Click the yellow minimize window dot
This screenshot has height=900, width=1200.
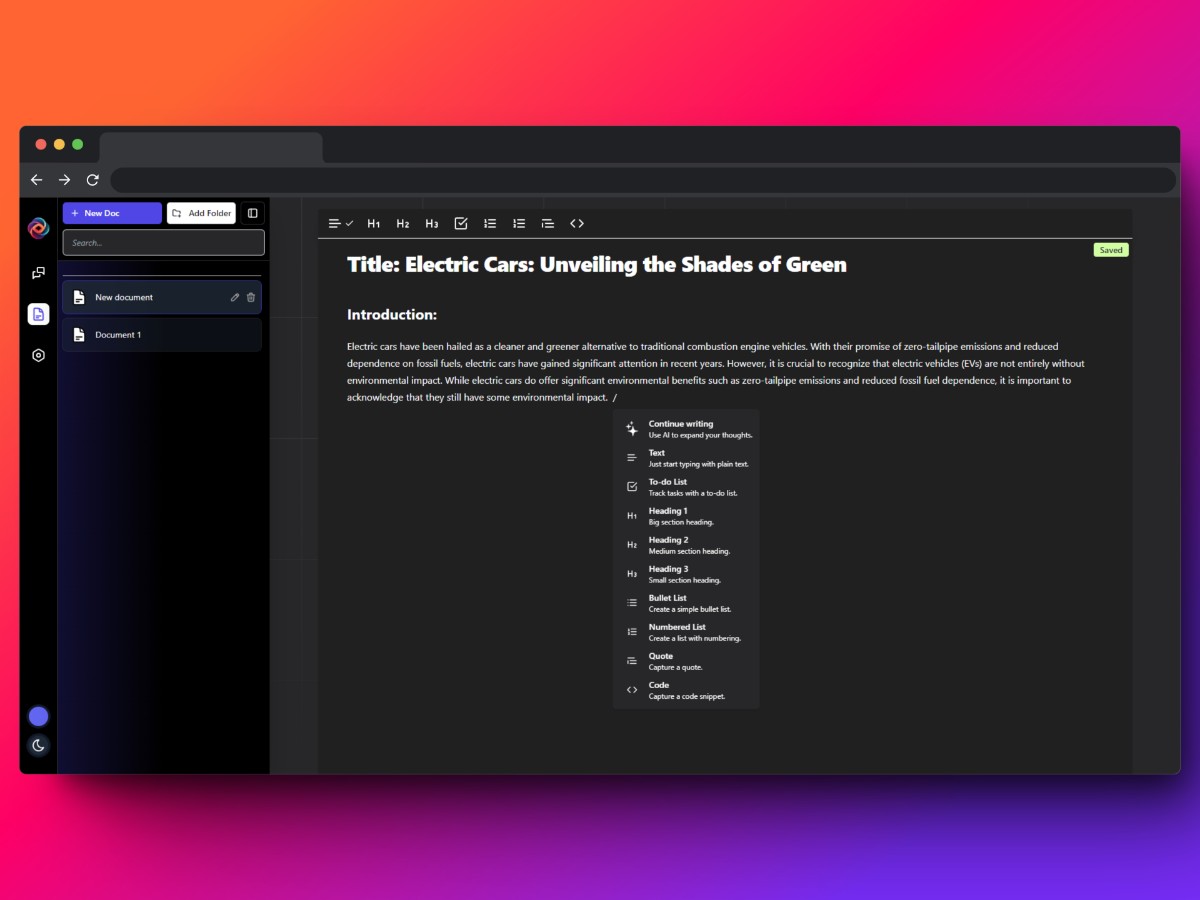(59, 145)
